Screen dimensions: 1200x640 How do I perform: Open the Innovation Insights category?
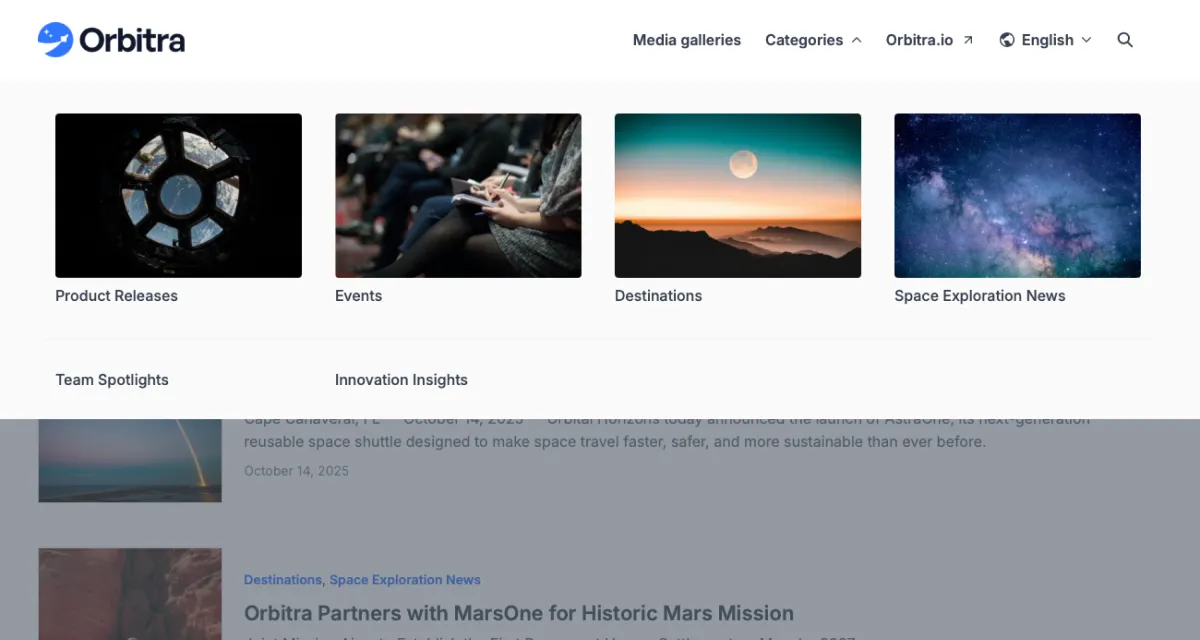coord(401,380)
